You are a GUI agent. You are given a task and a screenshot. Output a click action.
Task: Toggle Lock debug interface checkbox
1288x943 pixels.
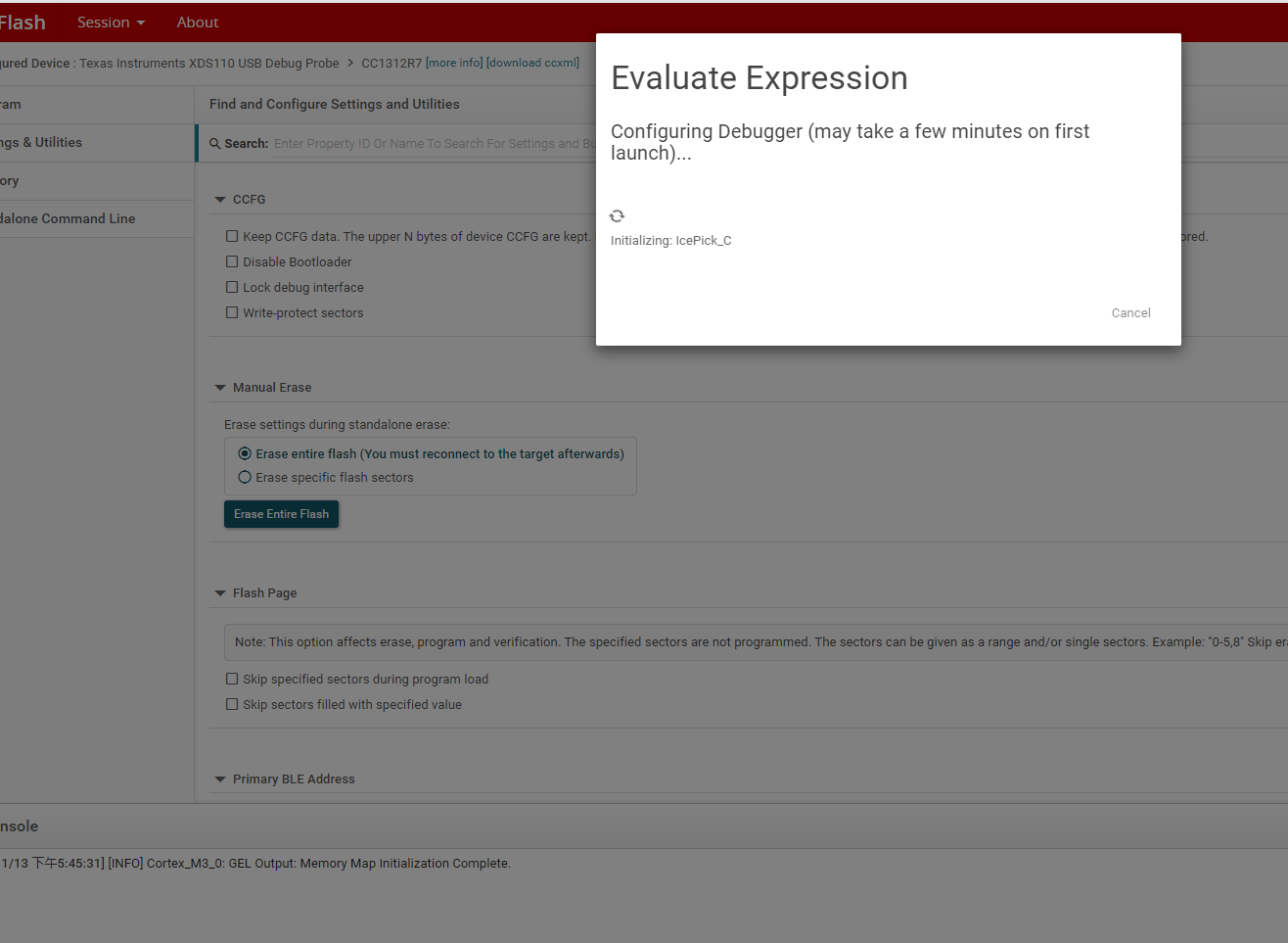(232, 287)
